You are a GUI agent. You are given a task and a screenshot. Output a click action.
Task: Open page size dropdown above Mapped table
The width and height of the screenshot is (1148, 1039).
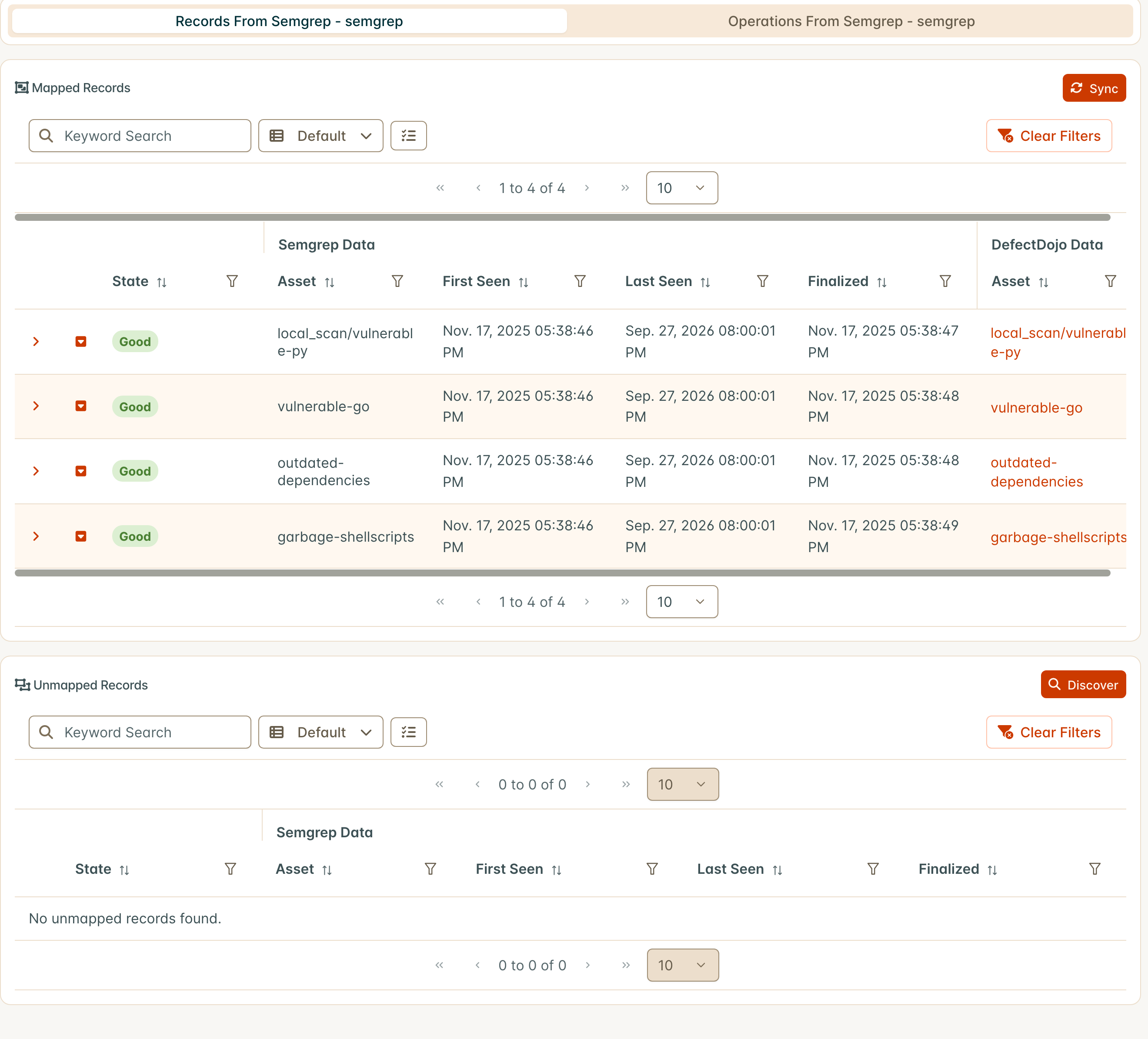pyautogui.click(x=682, y=188)
